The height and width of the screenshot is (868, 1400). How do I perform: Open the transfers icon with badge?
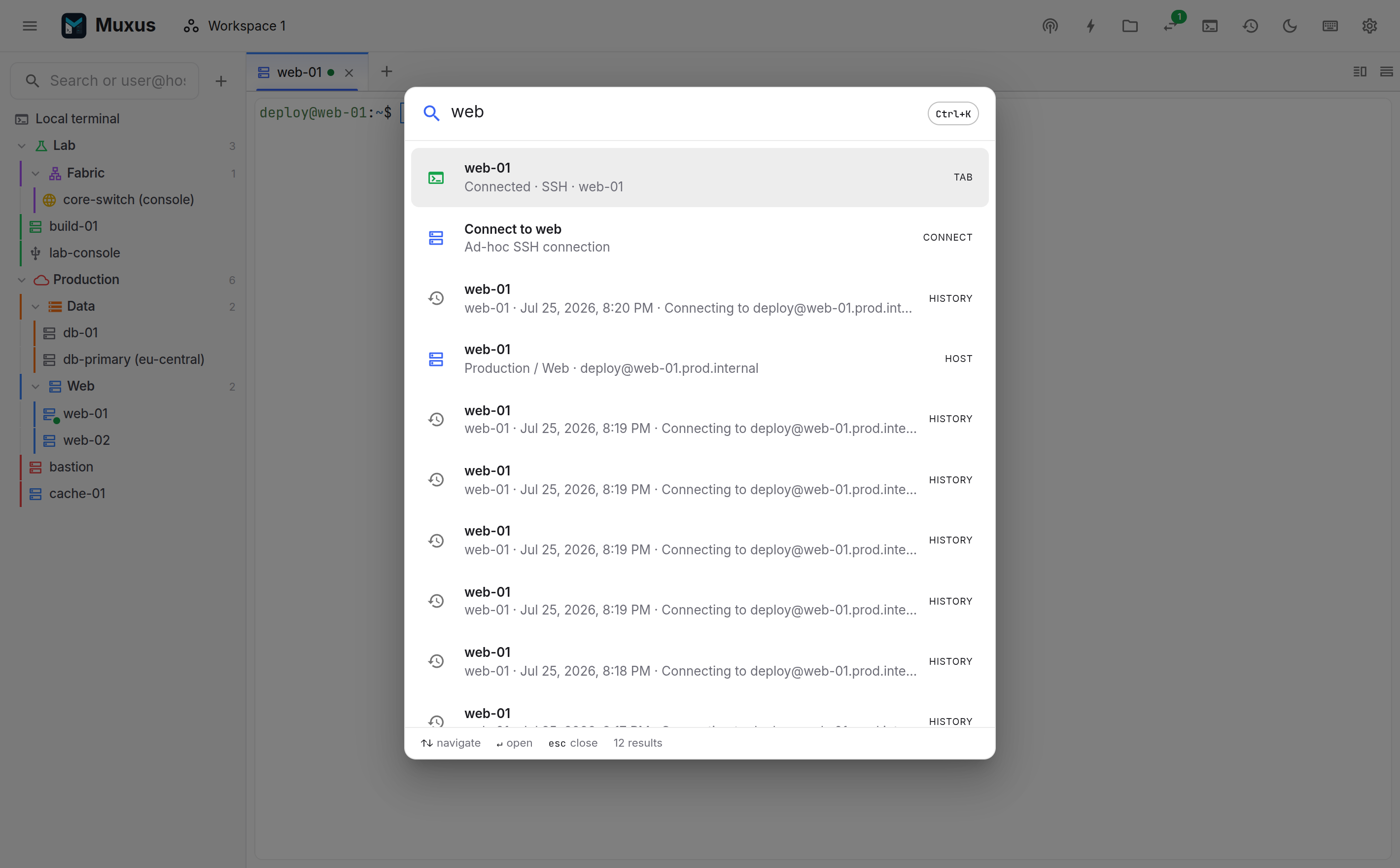[x=1170, y=26]
